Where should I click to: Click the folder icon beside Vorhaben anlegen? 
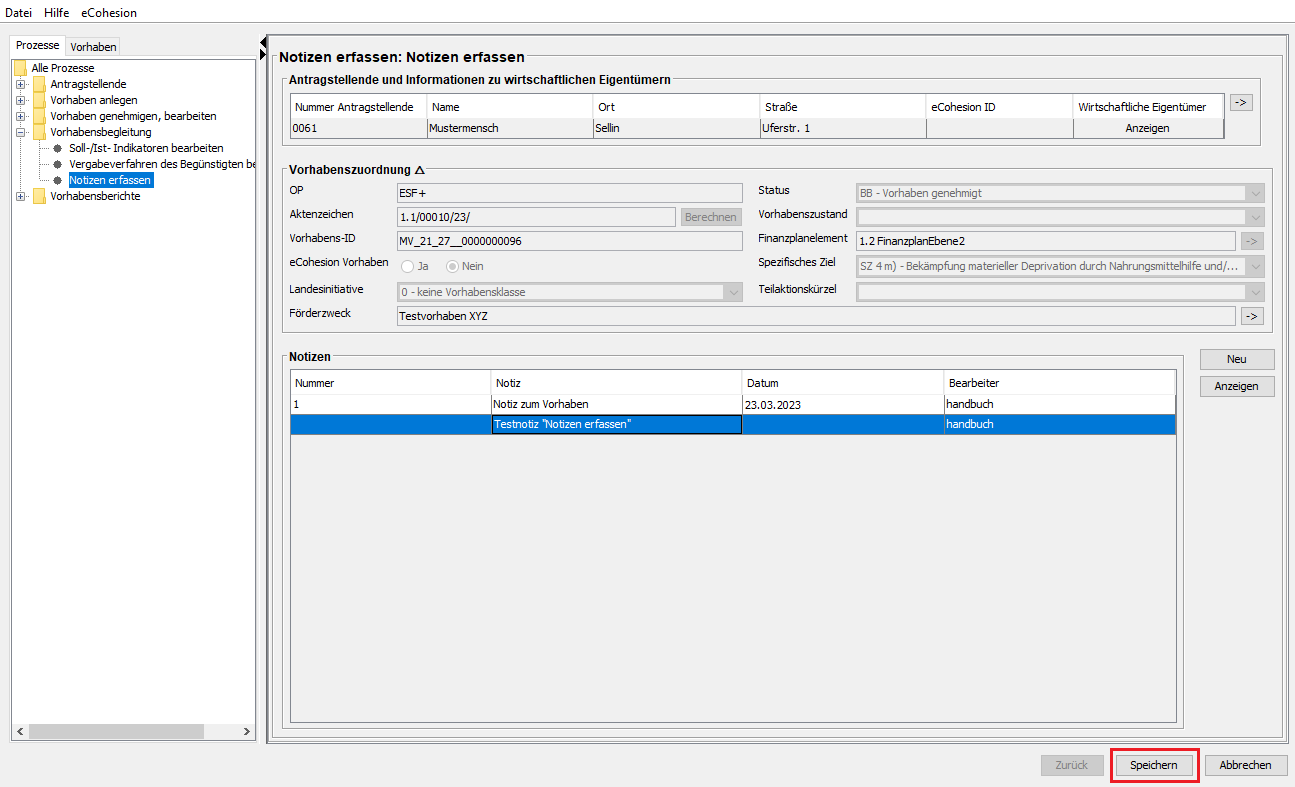coord(39,100)
